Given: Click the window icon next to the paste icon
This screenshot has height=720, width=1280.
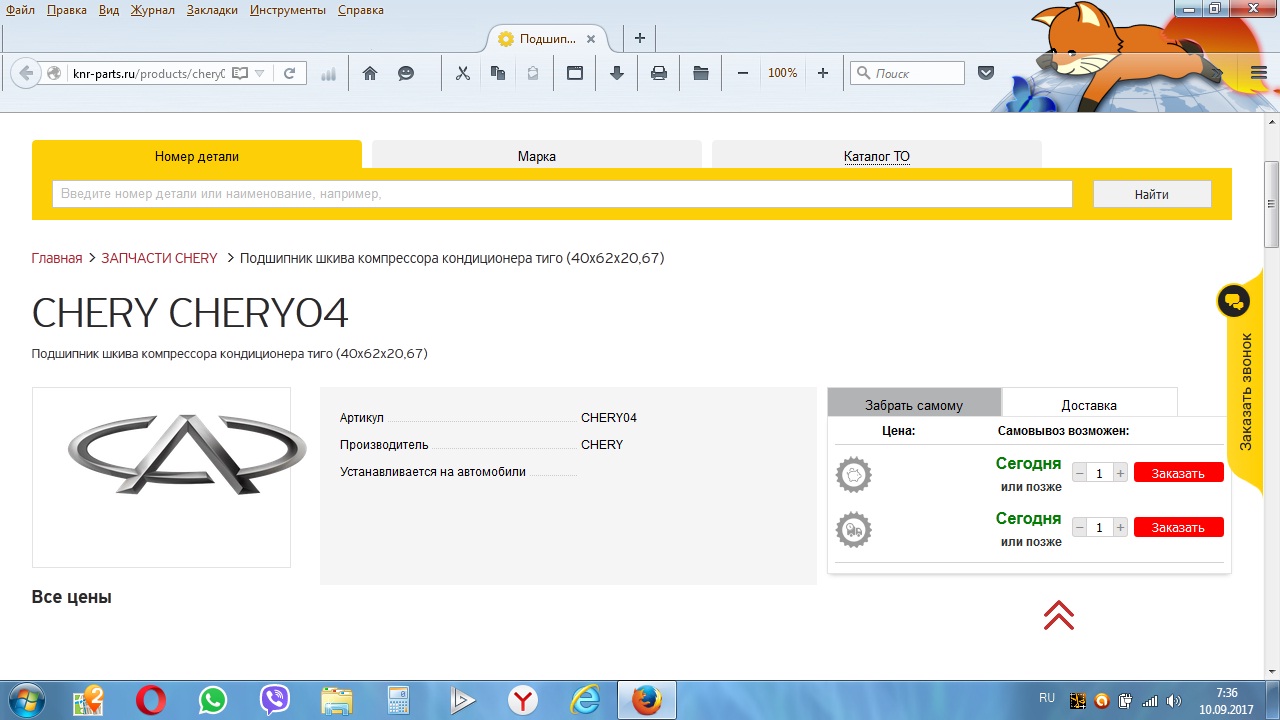Looking at the screenshot, I should 575,73.
